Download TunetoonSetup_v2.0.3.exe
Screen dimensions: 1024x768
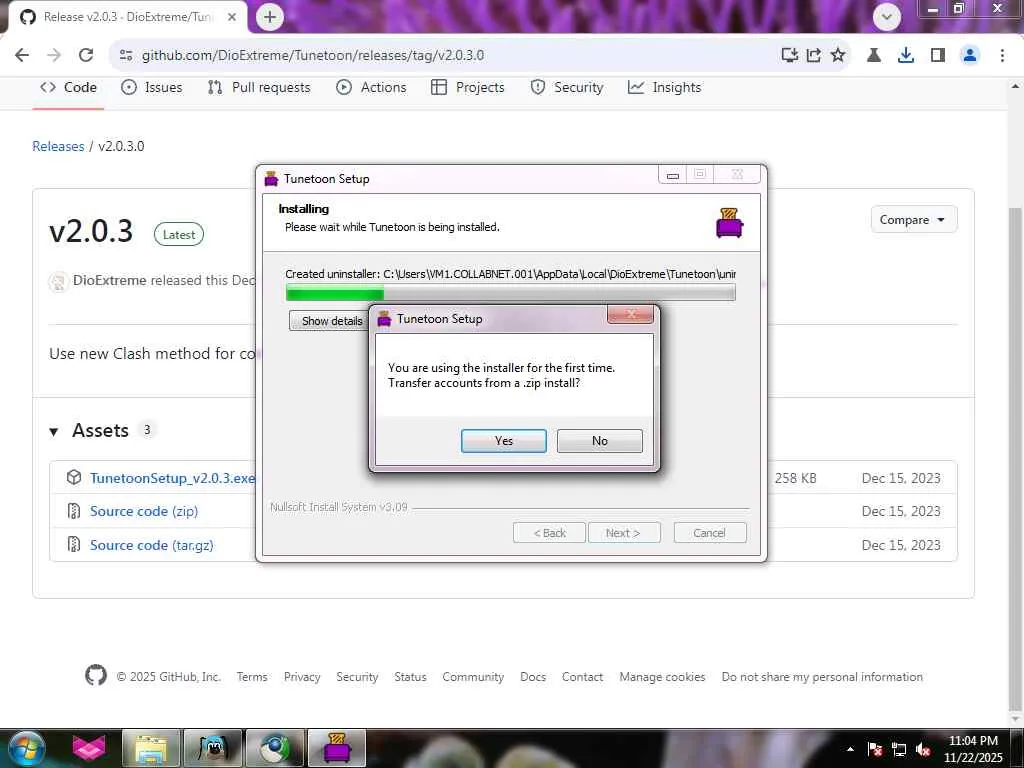[172, 478]
